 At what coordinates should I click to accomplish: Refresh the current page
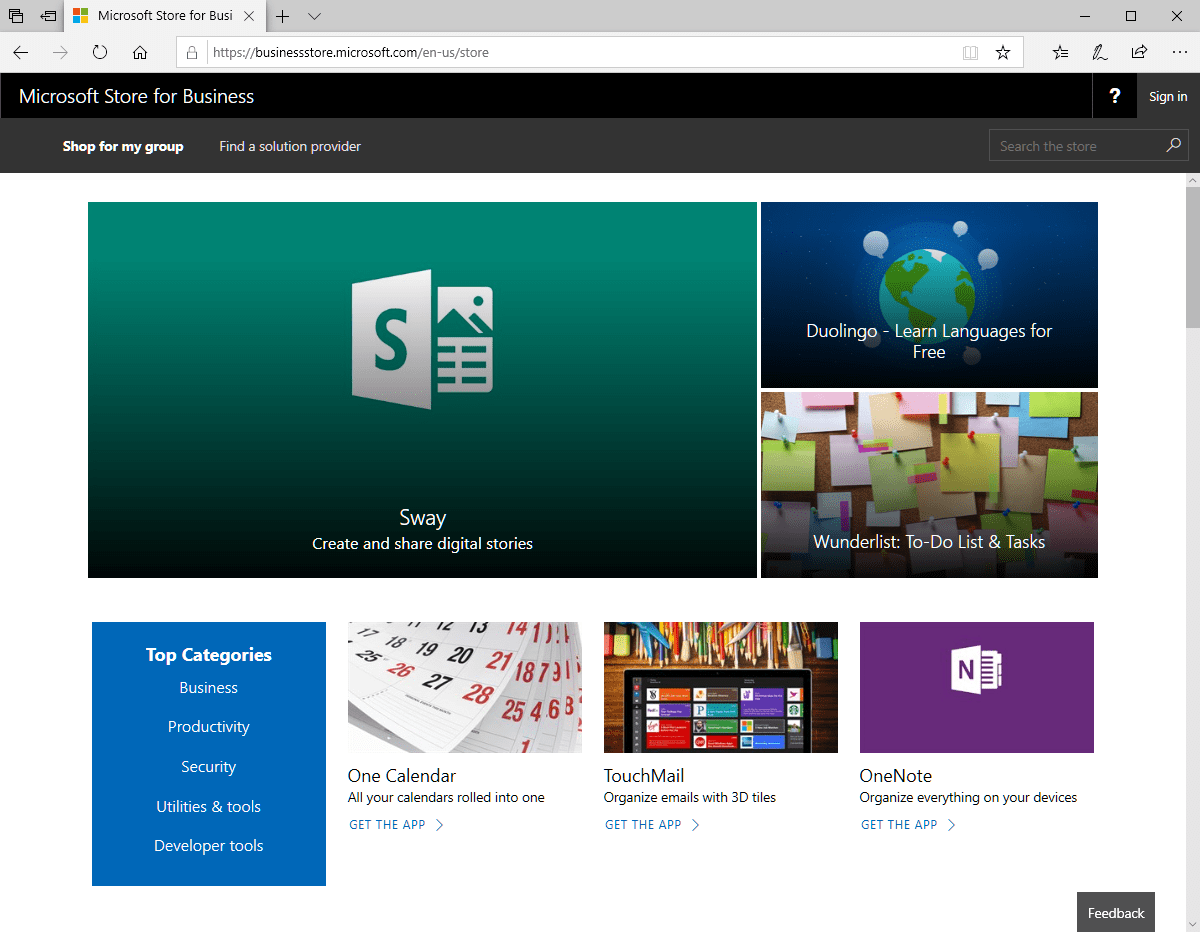click(100, 53)
